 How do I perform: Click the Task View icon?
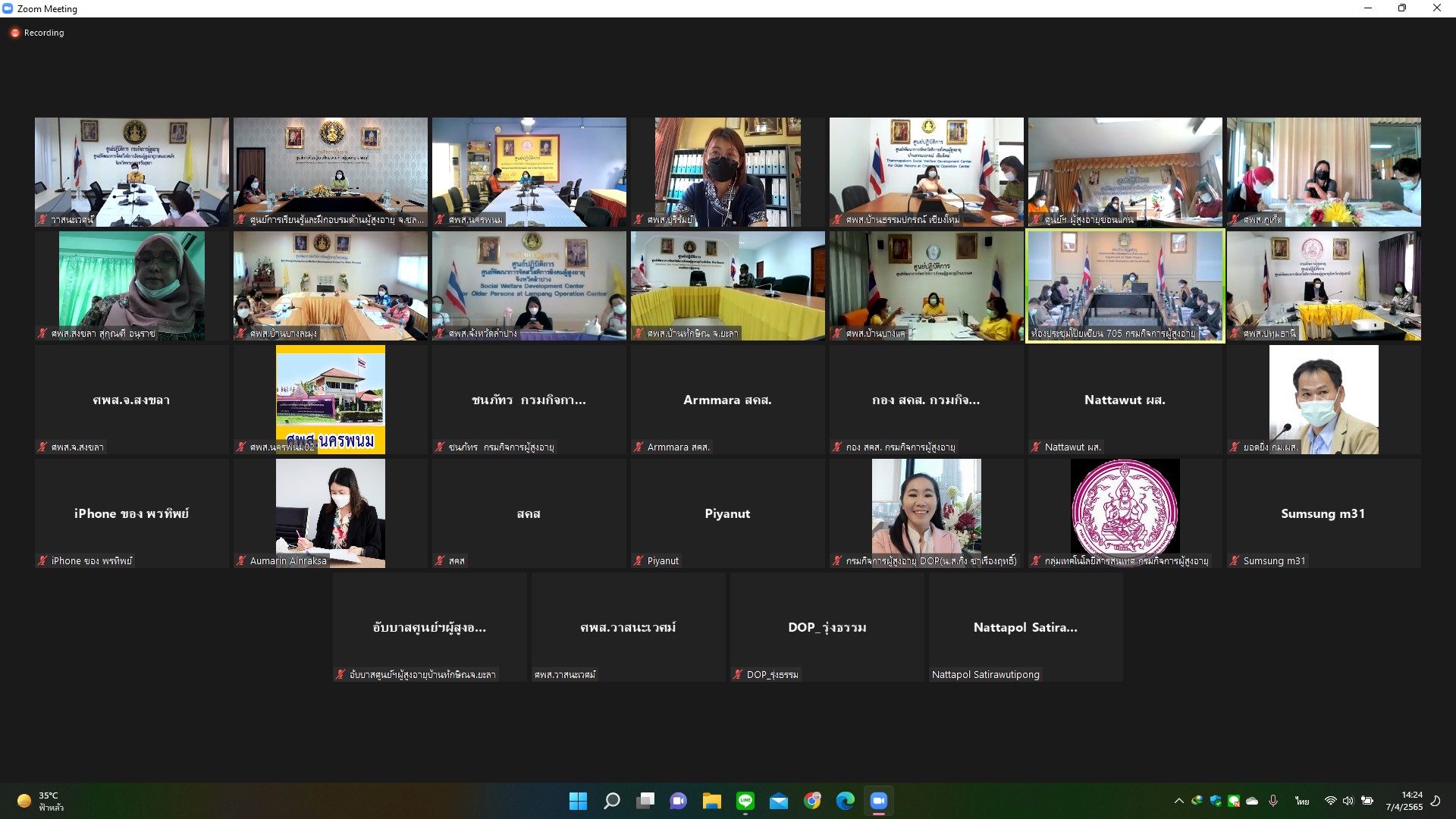(645, 801)
